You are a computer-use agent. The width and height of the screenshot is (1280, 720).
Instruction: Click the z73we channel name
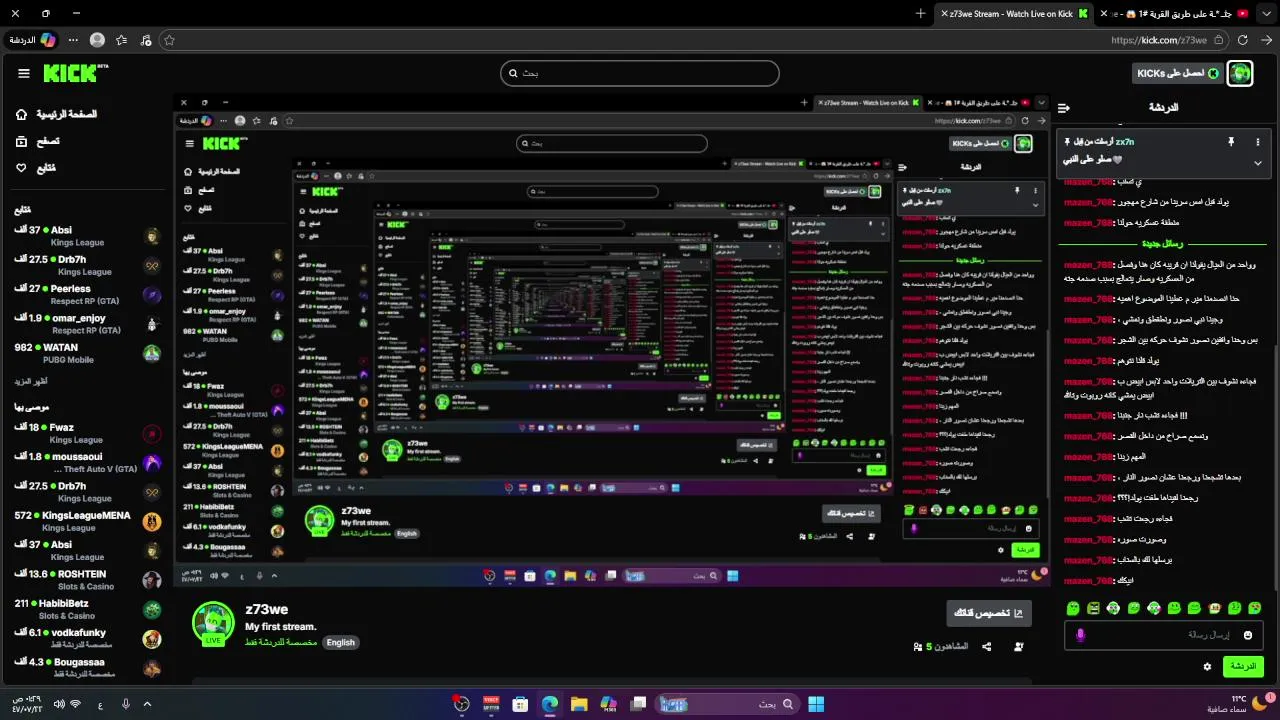(x=267, y=609)
